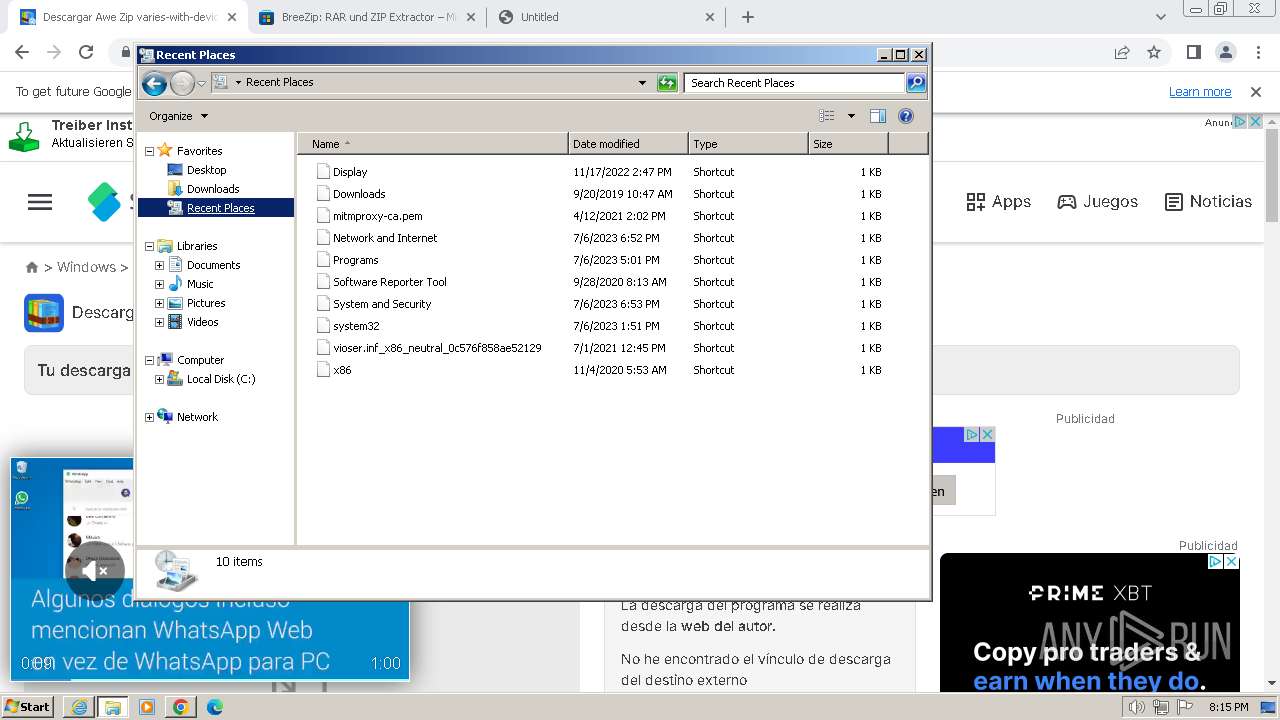Open Chrome profile avatar icon
Viewport: 1280px width, 720px height.
pyautogui.click(x=1225, y=52)
